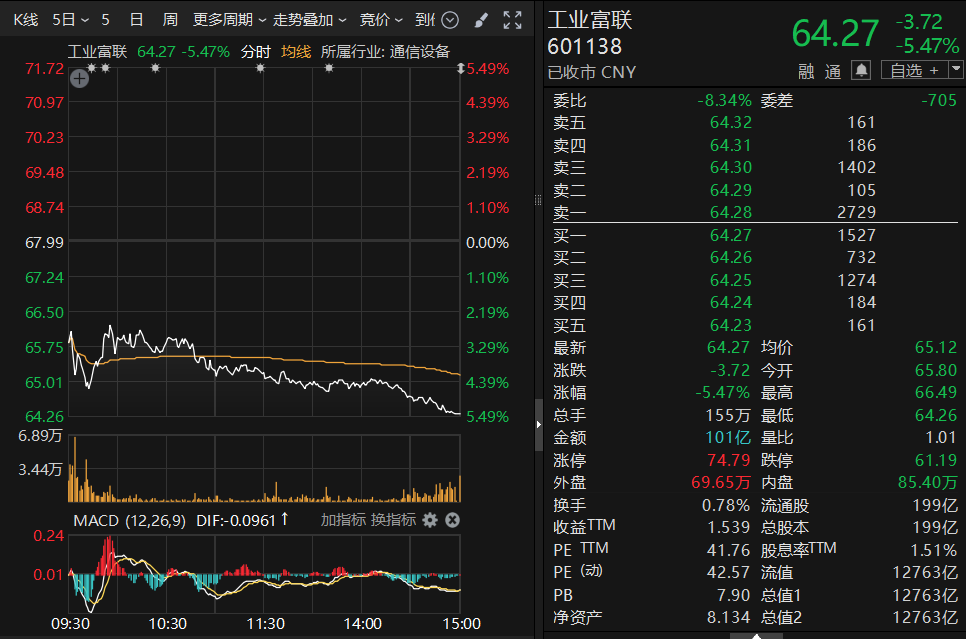This screenshot has height=639, width=966.
Task: Click the 融 margin trading tag
Action: [806, 72]
